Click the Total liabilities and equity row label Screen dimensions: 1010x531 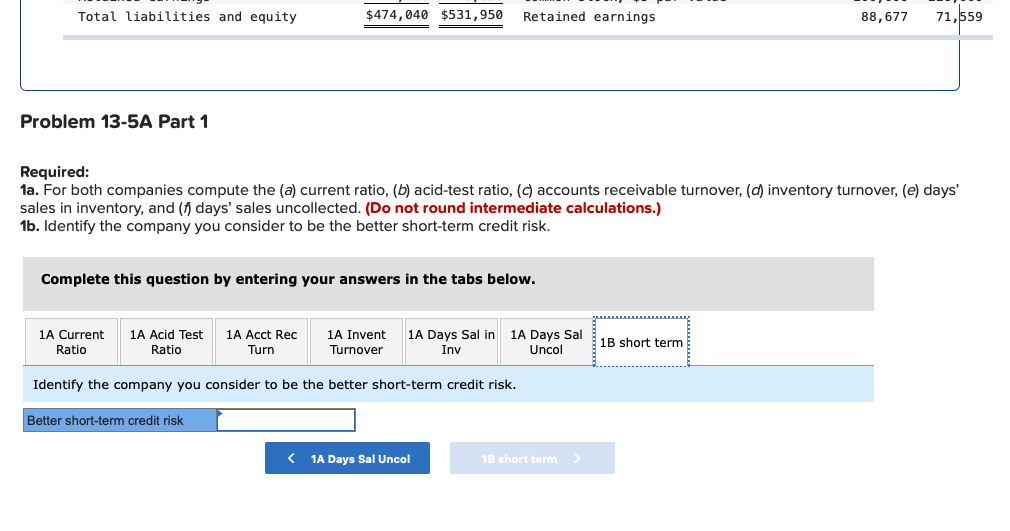(187, 17)
